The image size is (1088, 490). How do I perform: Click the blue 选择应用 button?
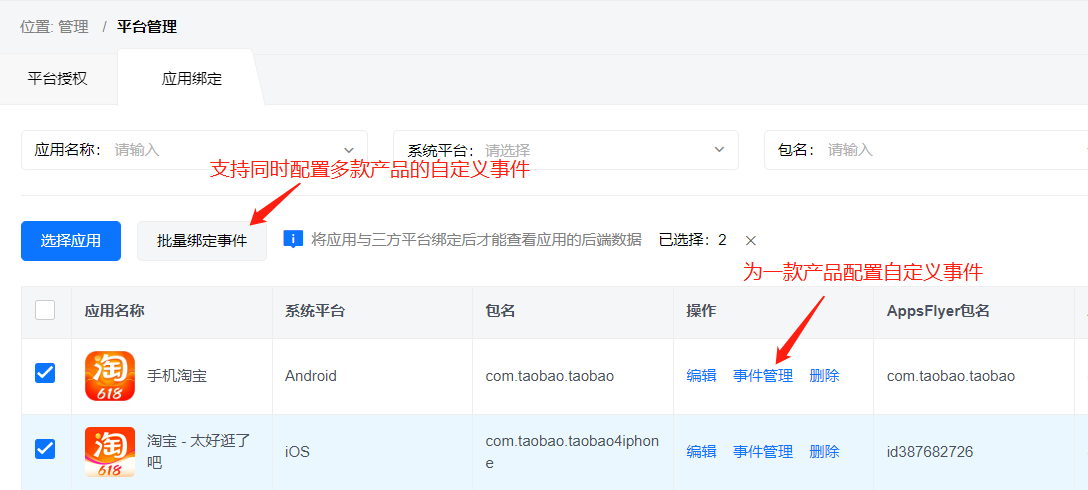(x=71, y=241)
